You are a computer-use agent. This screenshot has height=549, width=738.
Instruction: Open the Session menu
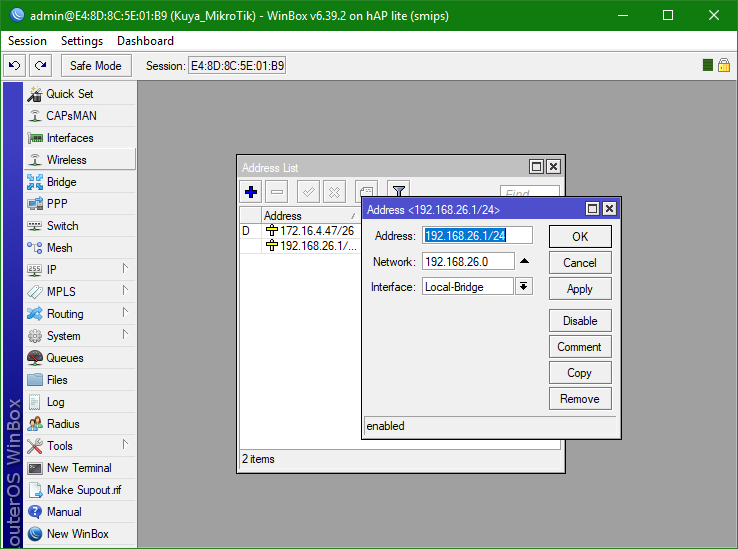[x=27, y=41]
